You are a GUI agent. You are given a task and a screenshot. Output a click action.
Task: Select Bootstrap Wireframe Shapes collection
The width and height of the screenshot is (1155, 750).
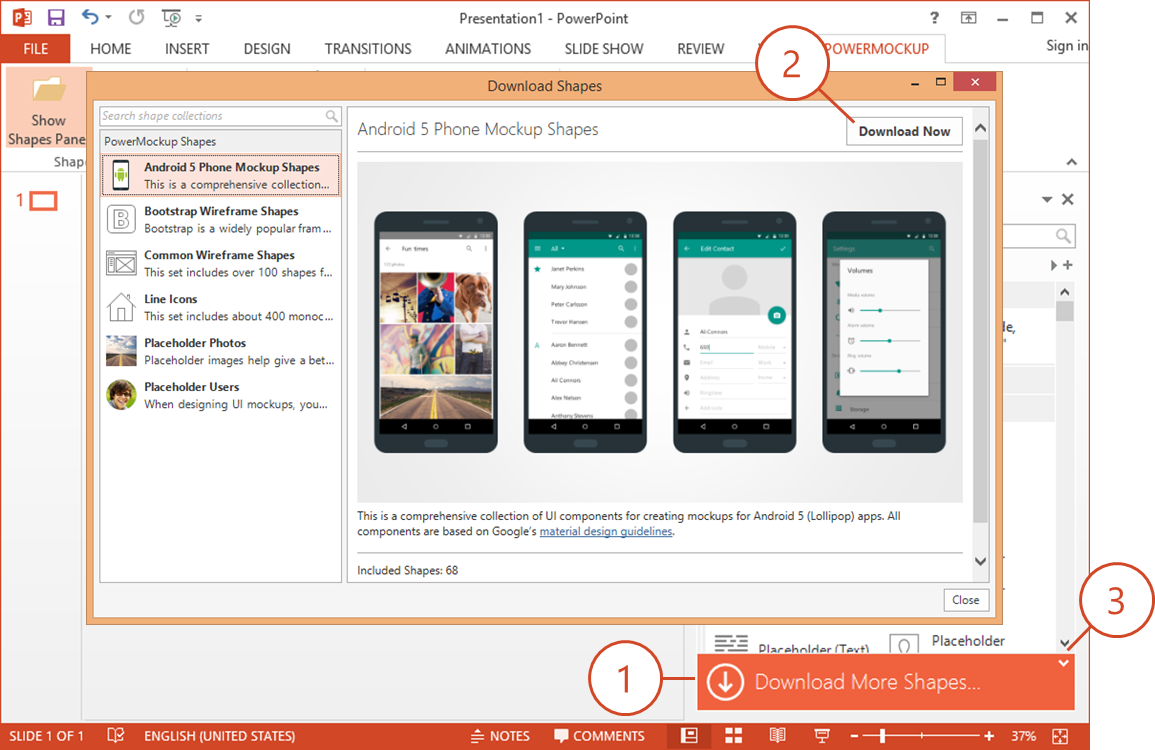220,220
